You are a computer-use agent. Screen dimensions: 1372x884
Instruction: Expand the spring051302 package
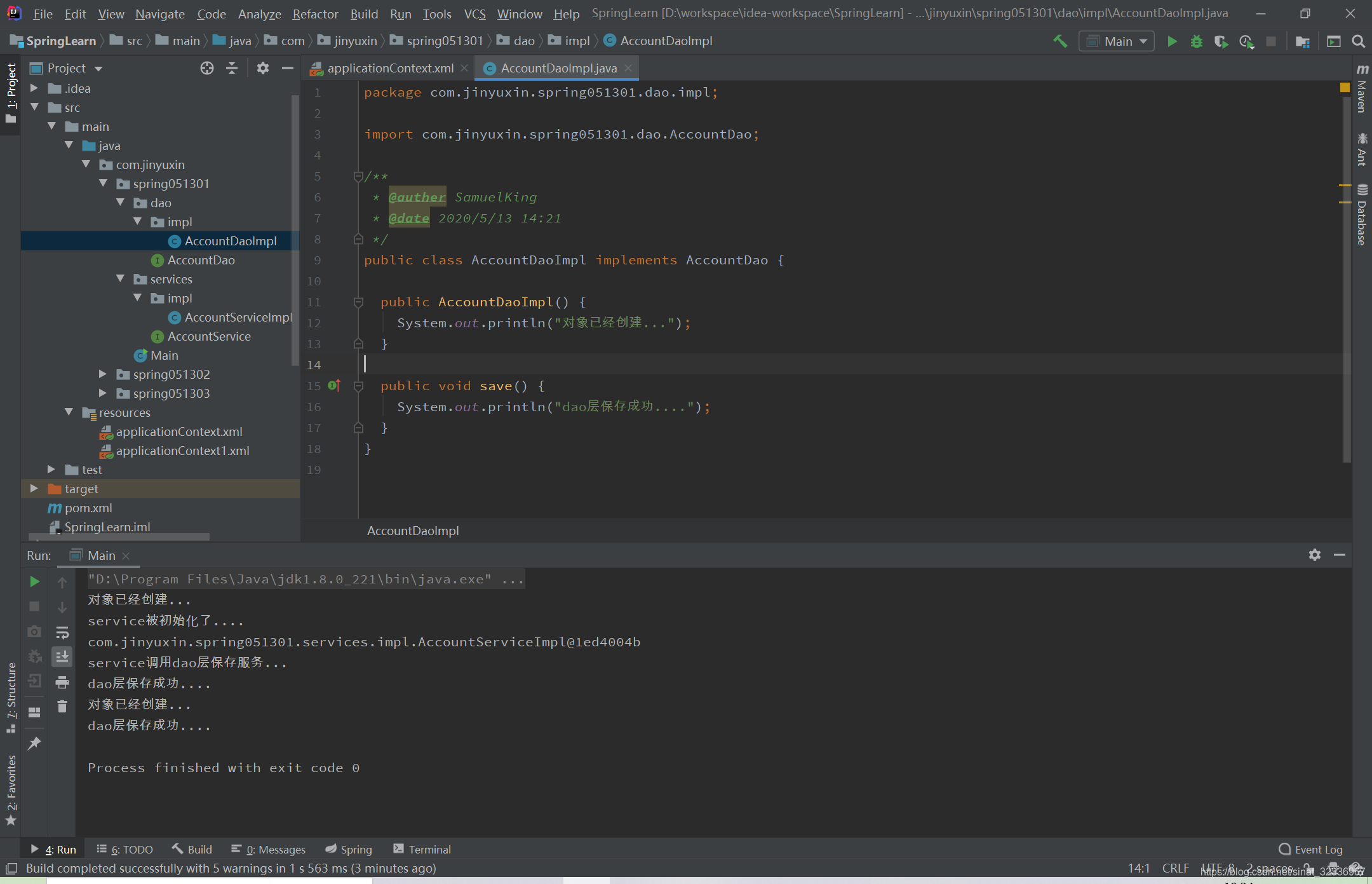[102, 374]
